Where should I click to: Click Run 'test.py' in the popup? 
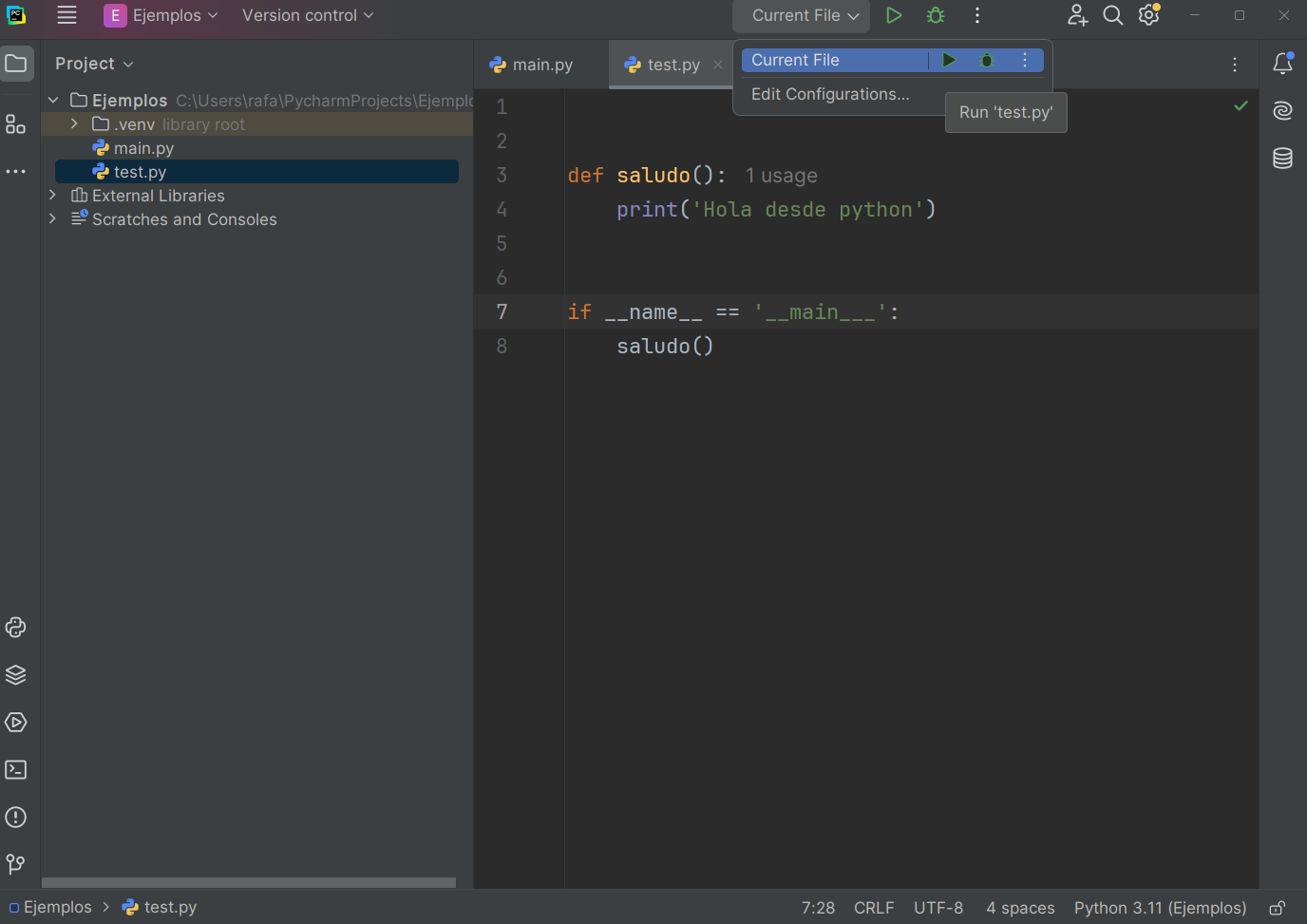[x=1006, y=112]
